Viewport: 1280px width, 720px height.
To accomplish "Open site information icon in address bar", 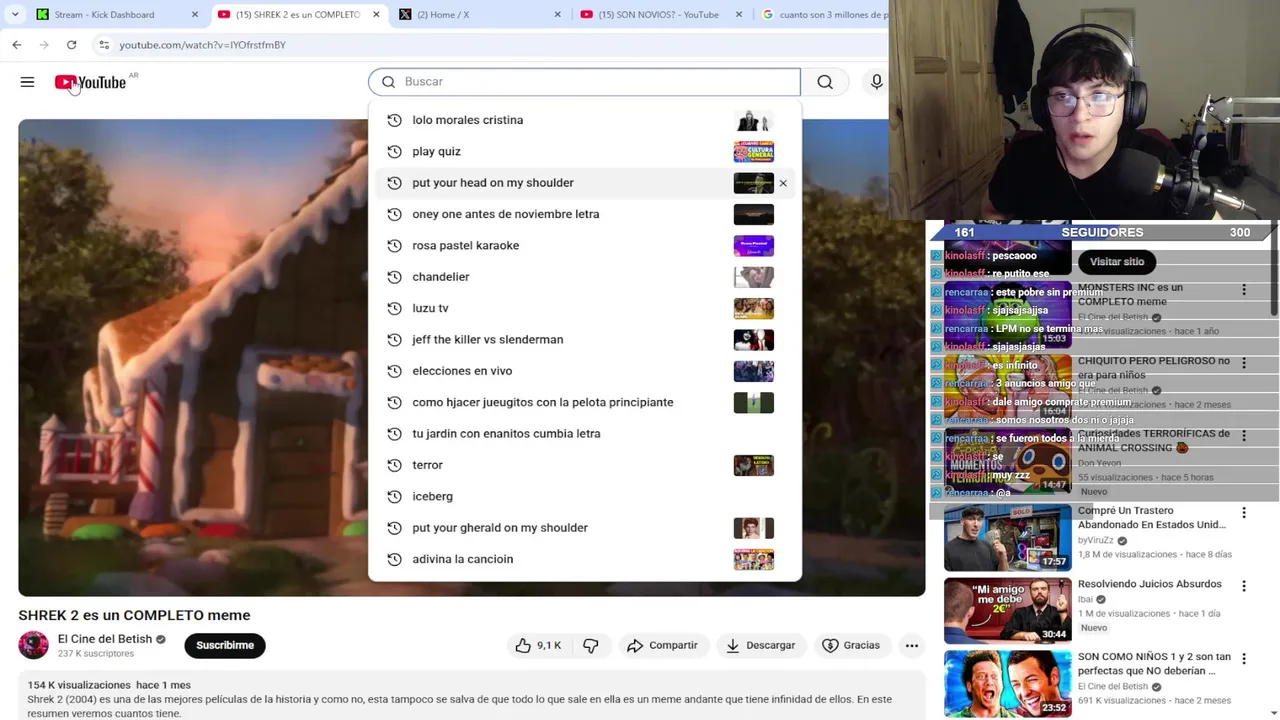I will tap(104, 45).
